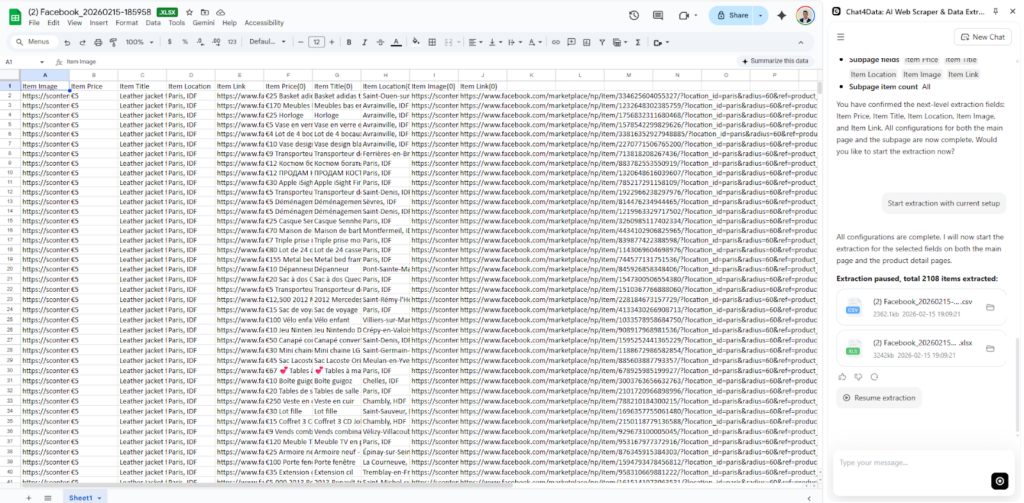The height and width of the screenshot is (503, 1024).
Task: Format as currency
Action: (x=170, y=42)
